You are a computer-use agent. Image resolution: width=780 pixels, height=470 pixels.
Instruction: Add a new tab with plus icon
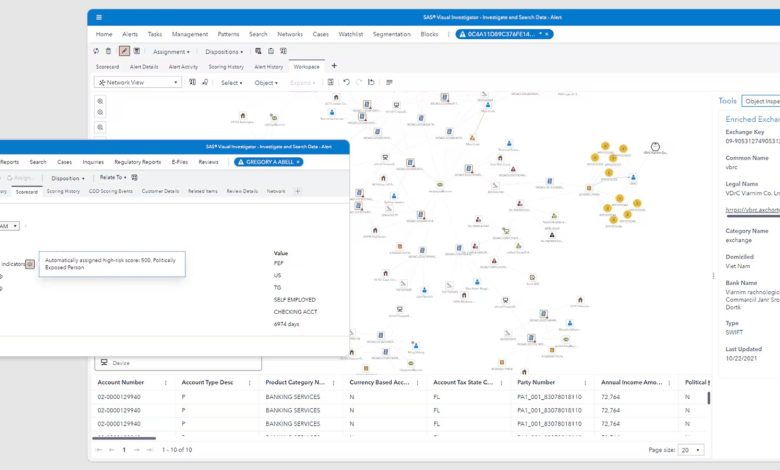[334, 66]
